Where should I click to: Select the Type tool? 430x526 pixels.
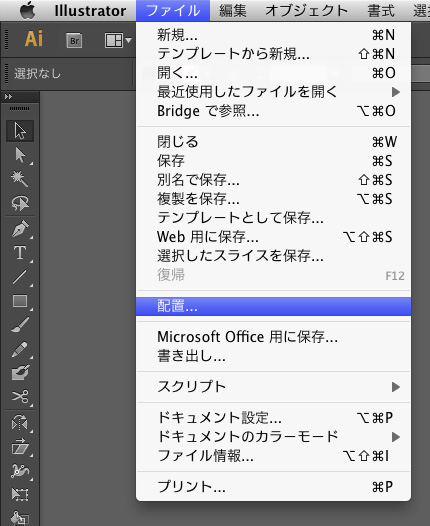(x=20, y=253)
